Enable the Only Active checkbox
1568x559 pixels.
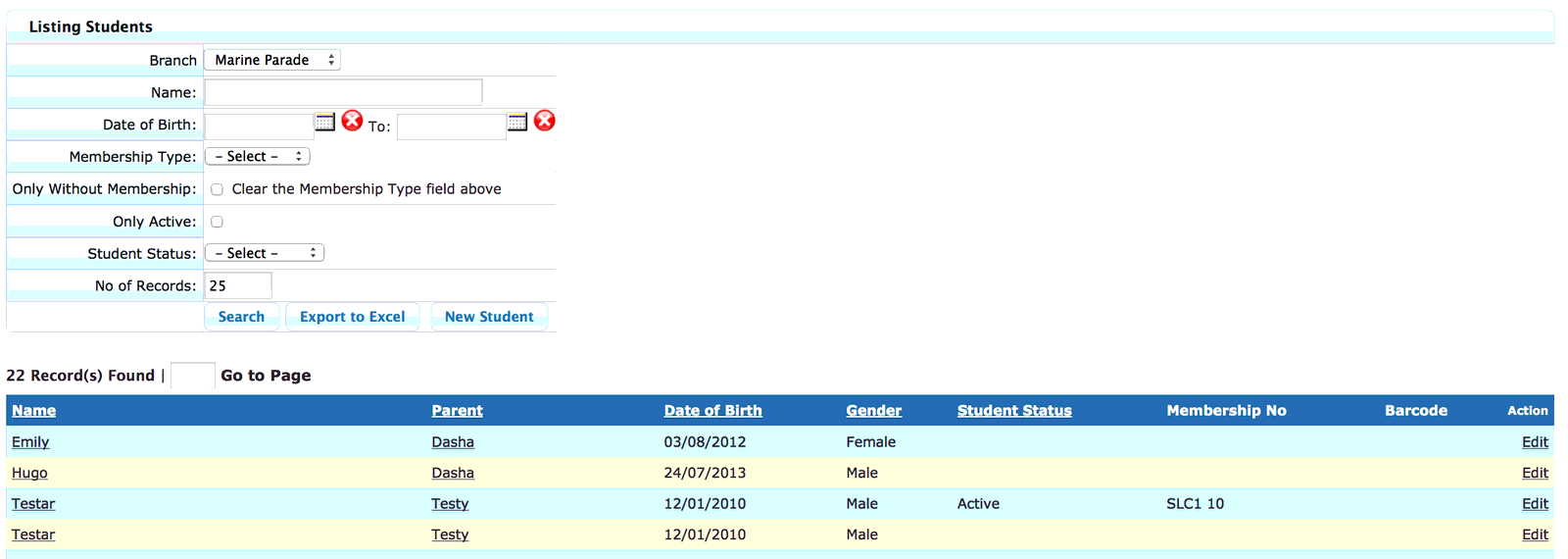[217, 222]
